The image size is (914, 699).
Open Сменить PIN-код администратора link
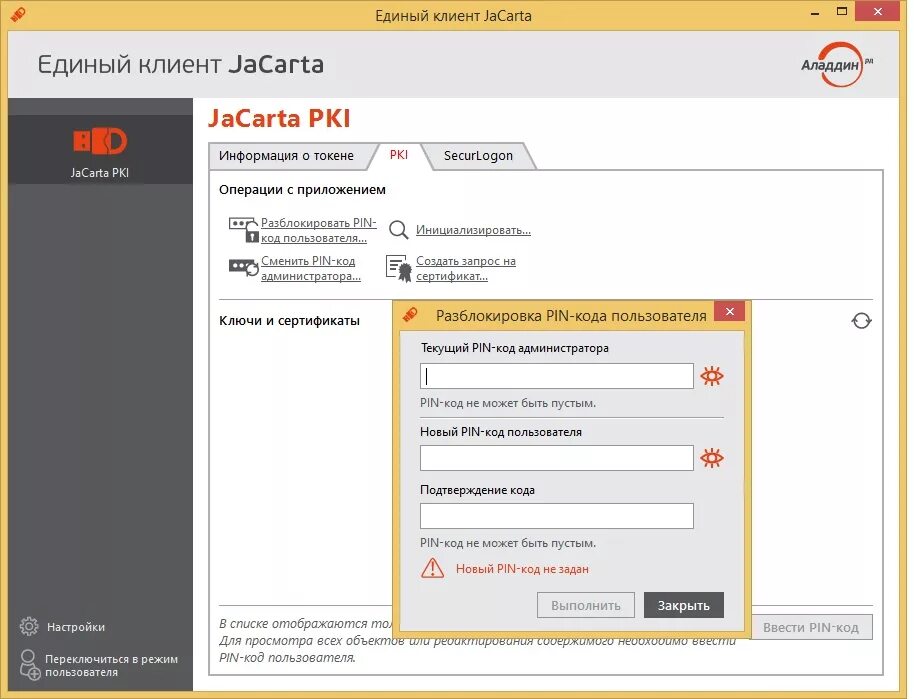[x=311, y=268]
